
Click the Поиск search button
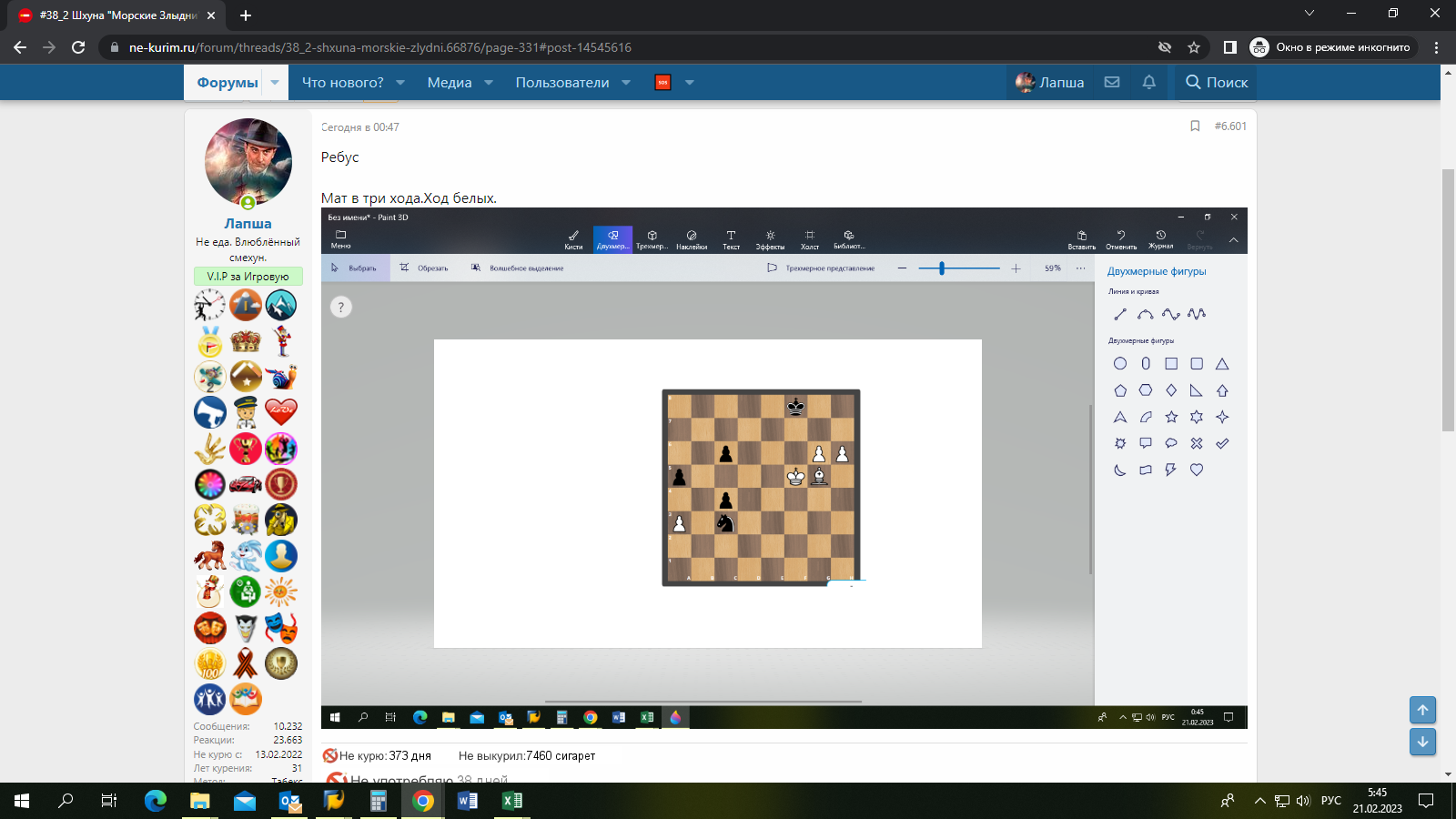tap(1217, 82)
